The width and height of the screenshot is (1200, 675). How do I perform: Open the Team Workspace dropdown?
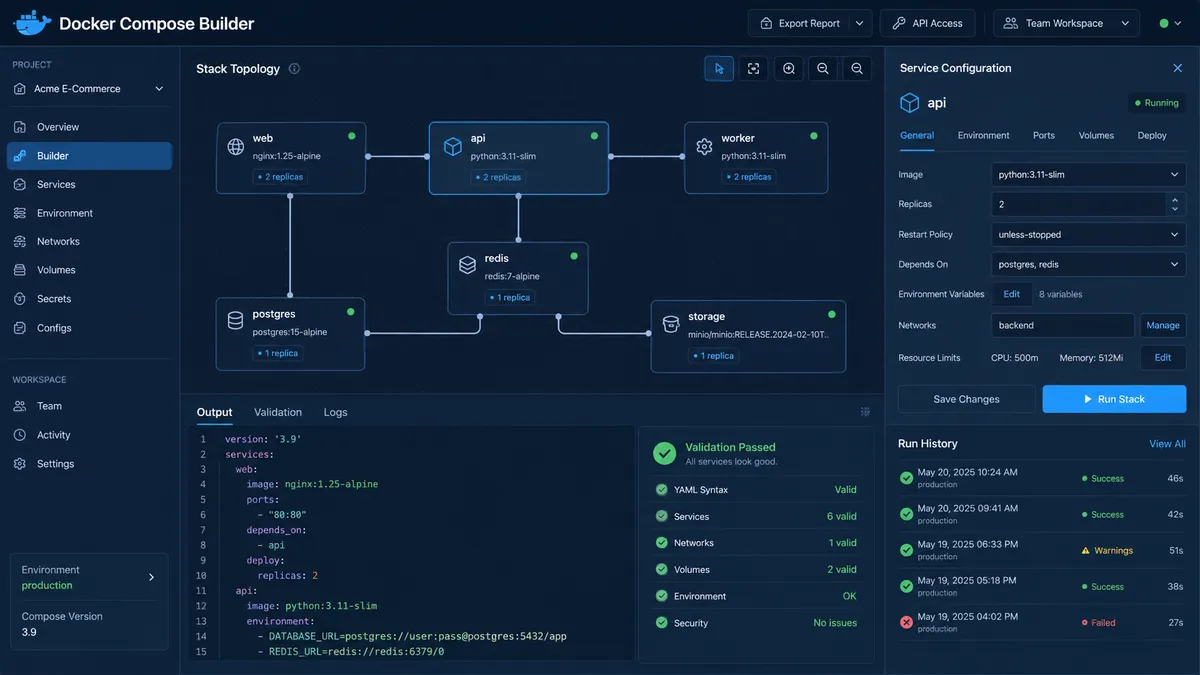(1066, 23)
